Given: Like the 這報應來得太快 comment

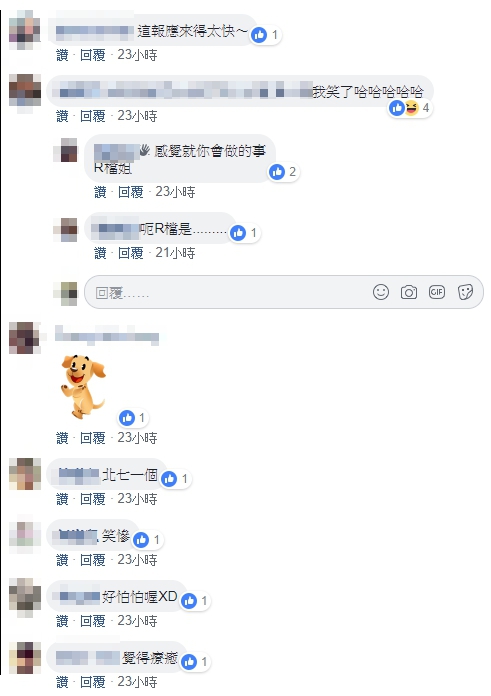Looking at the screenshot, I should coord(62,55).
